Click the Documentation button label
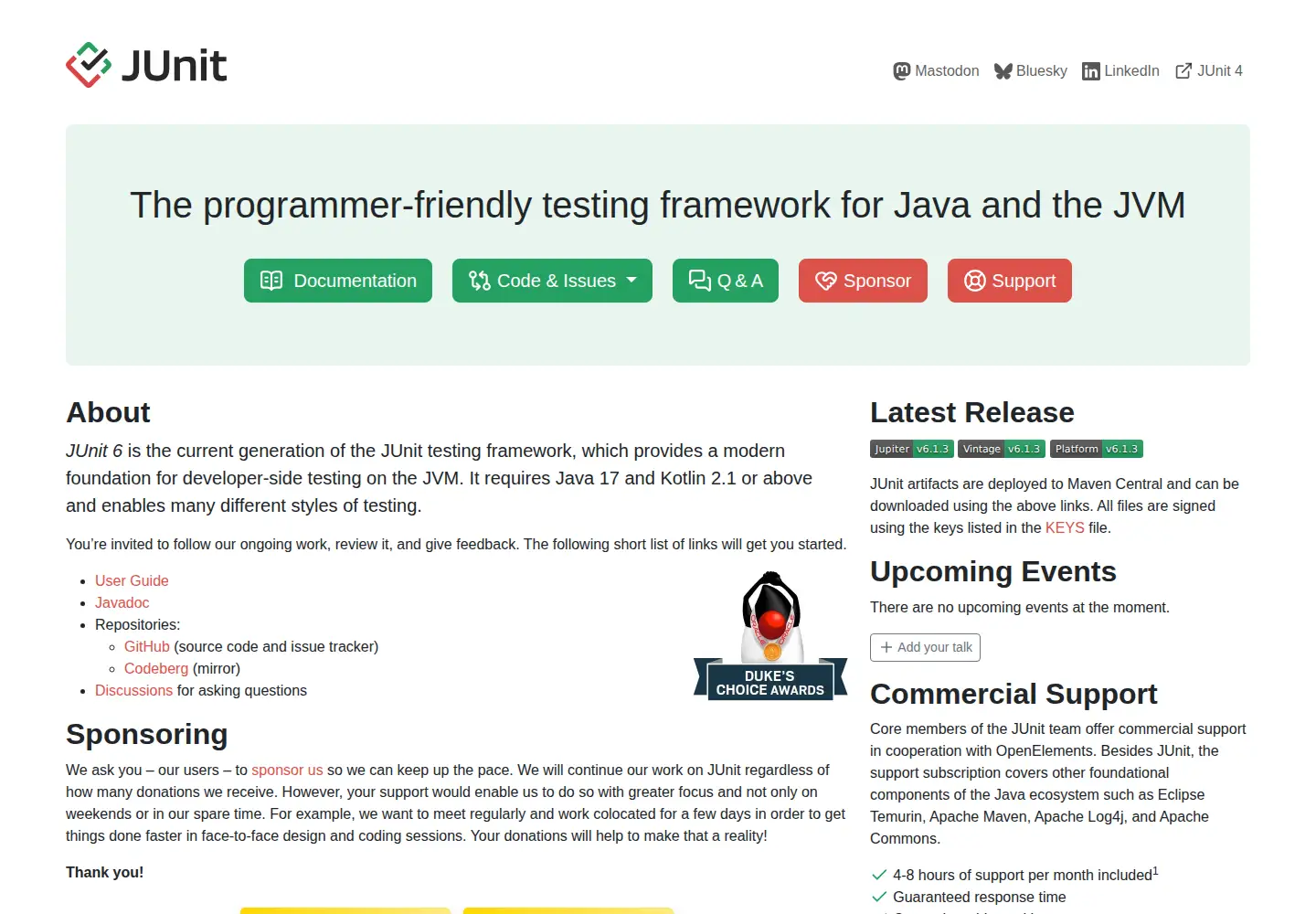1316x914 pixels. click(356, 281)
